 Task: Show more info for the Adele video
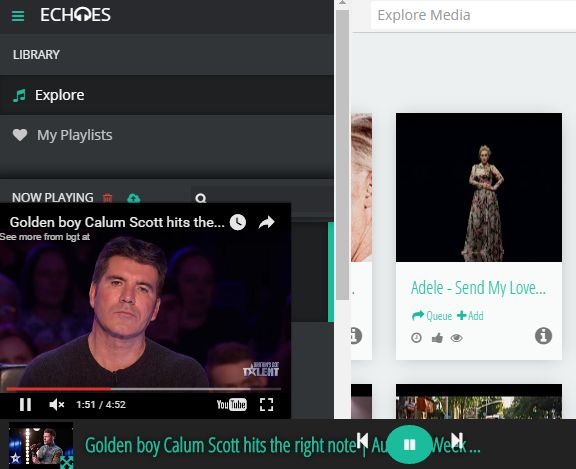[543, 336]
